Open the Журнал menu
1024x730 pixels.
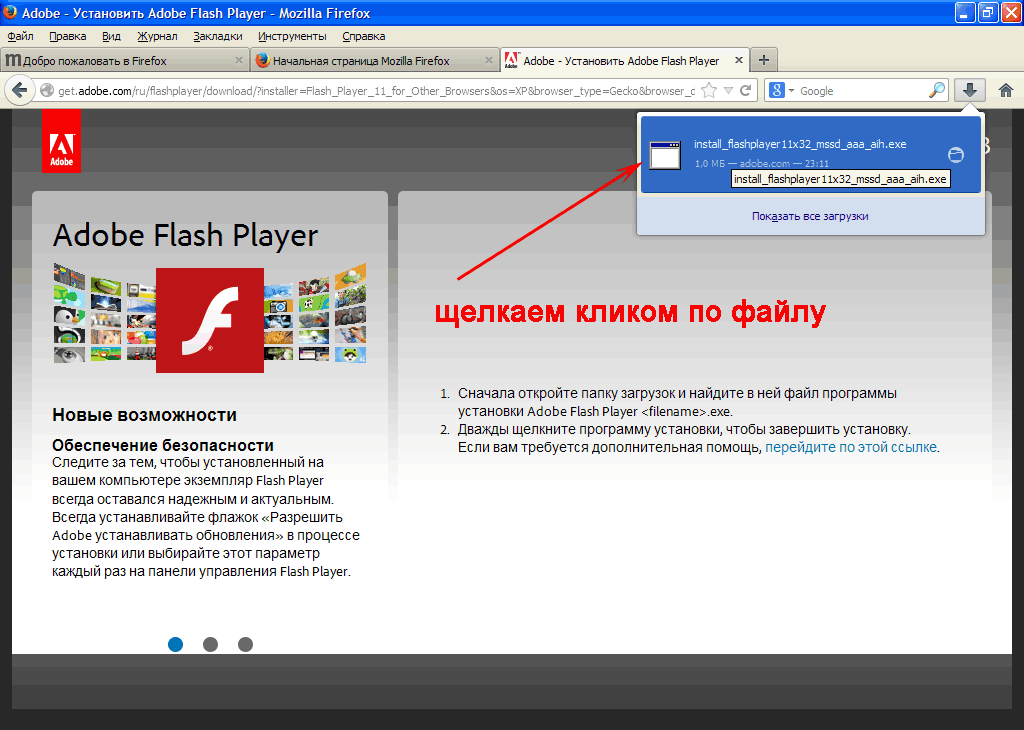coord(157,36)
